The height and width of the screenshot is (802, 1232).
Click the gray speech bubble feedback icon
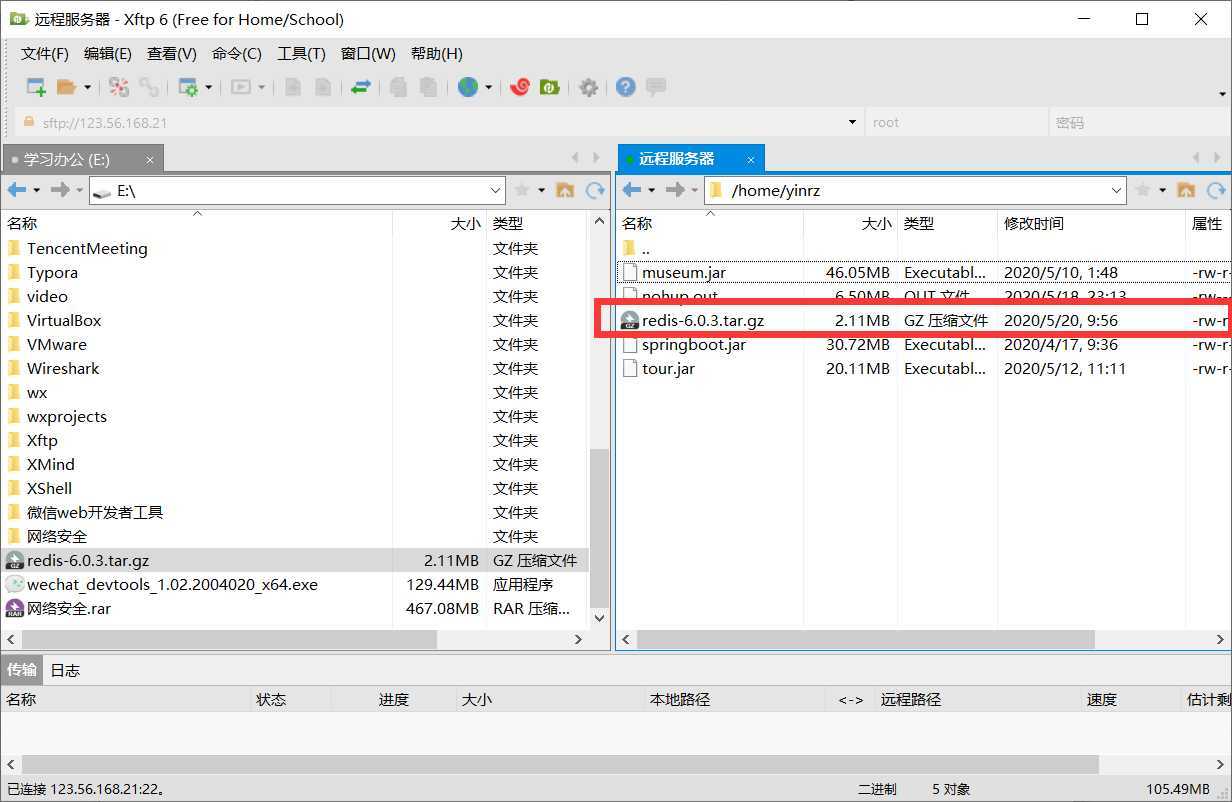coord(656,87)
